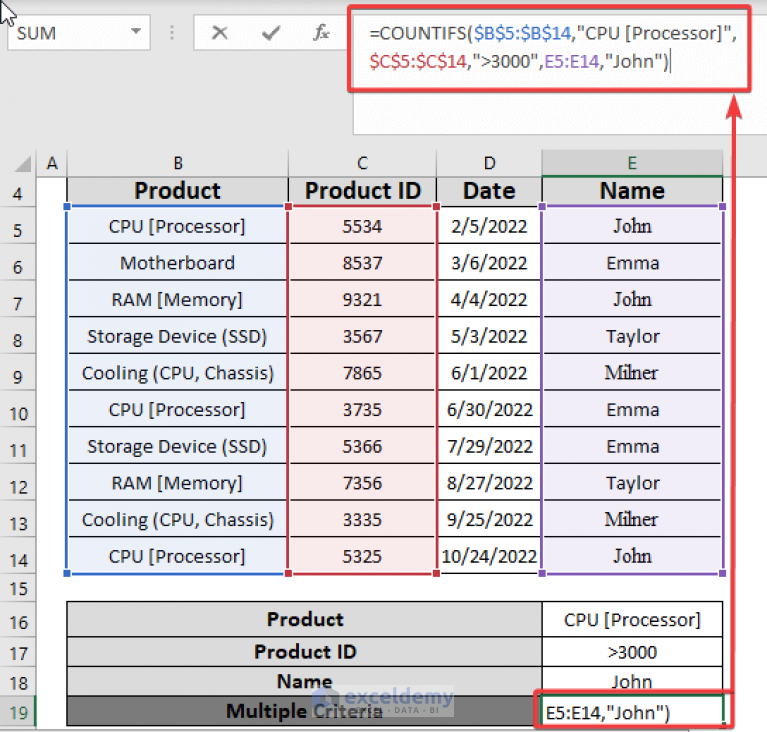The width and height of the screenshot is (767, 732).
Task: Select cell with Product ID 5366
Action: coord(362,446)
